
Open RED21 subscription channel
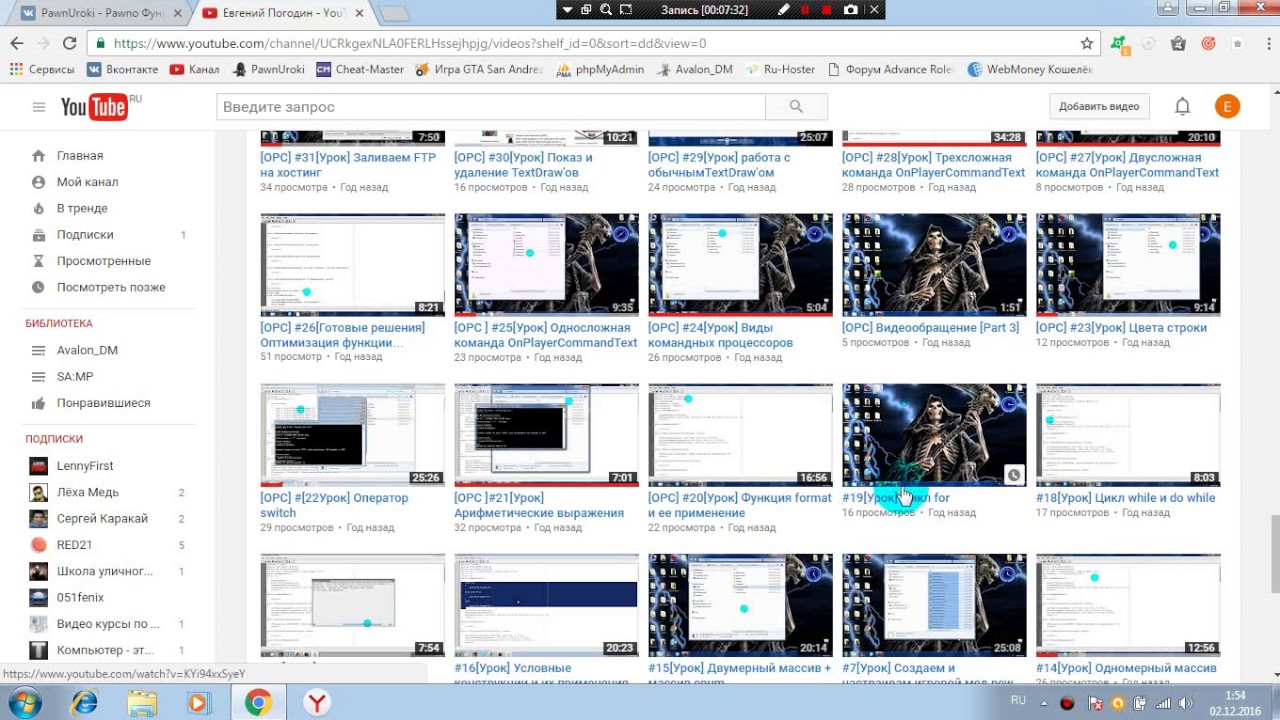pos(75,545)
